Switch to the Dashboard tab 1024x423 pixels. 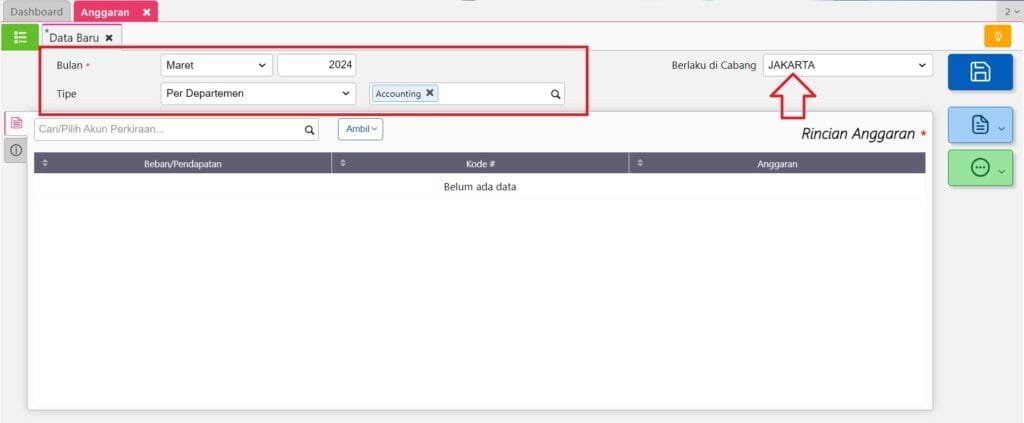tap(36, 12)
